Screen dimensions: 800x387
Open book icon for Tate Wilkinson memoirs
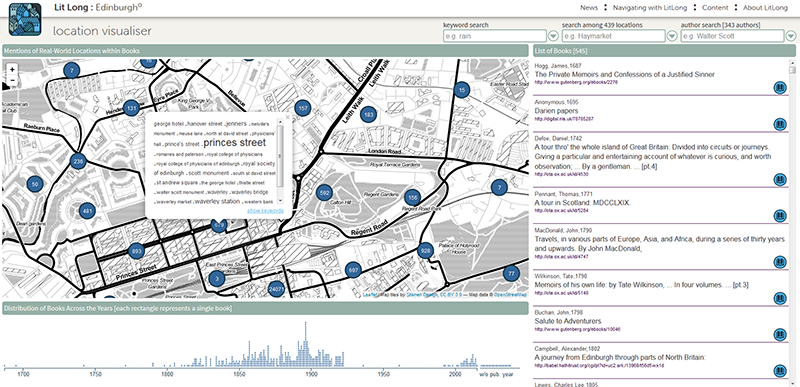coord(780,298)
